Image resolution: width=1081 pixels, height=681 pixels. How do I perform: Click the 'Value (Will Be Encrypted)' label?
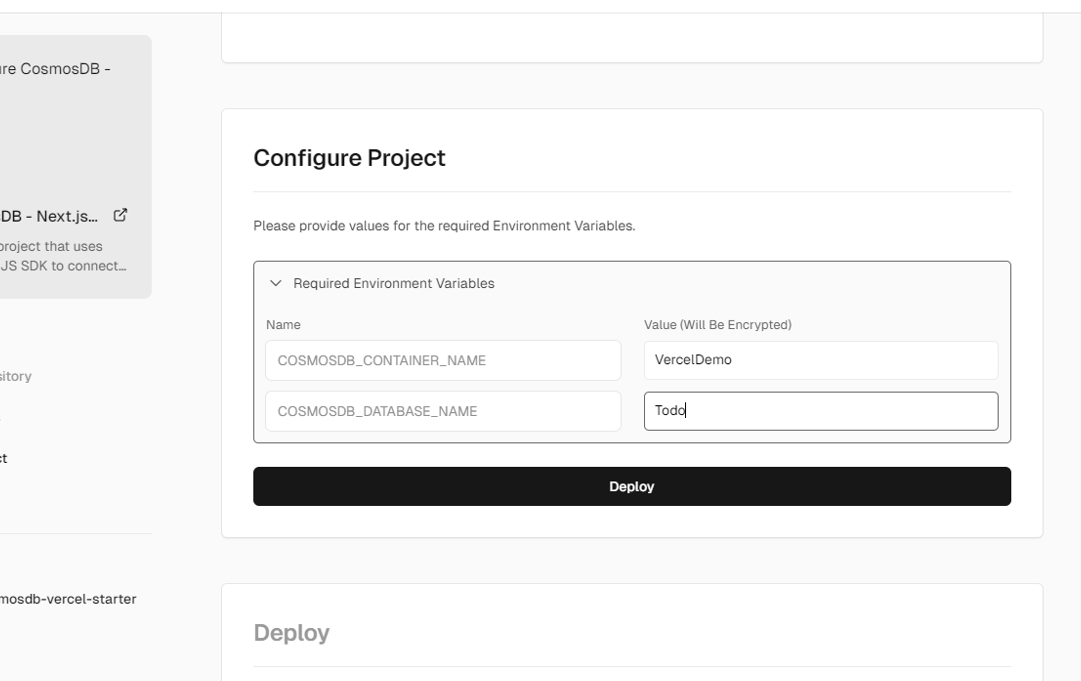click(718, 325)
